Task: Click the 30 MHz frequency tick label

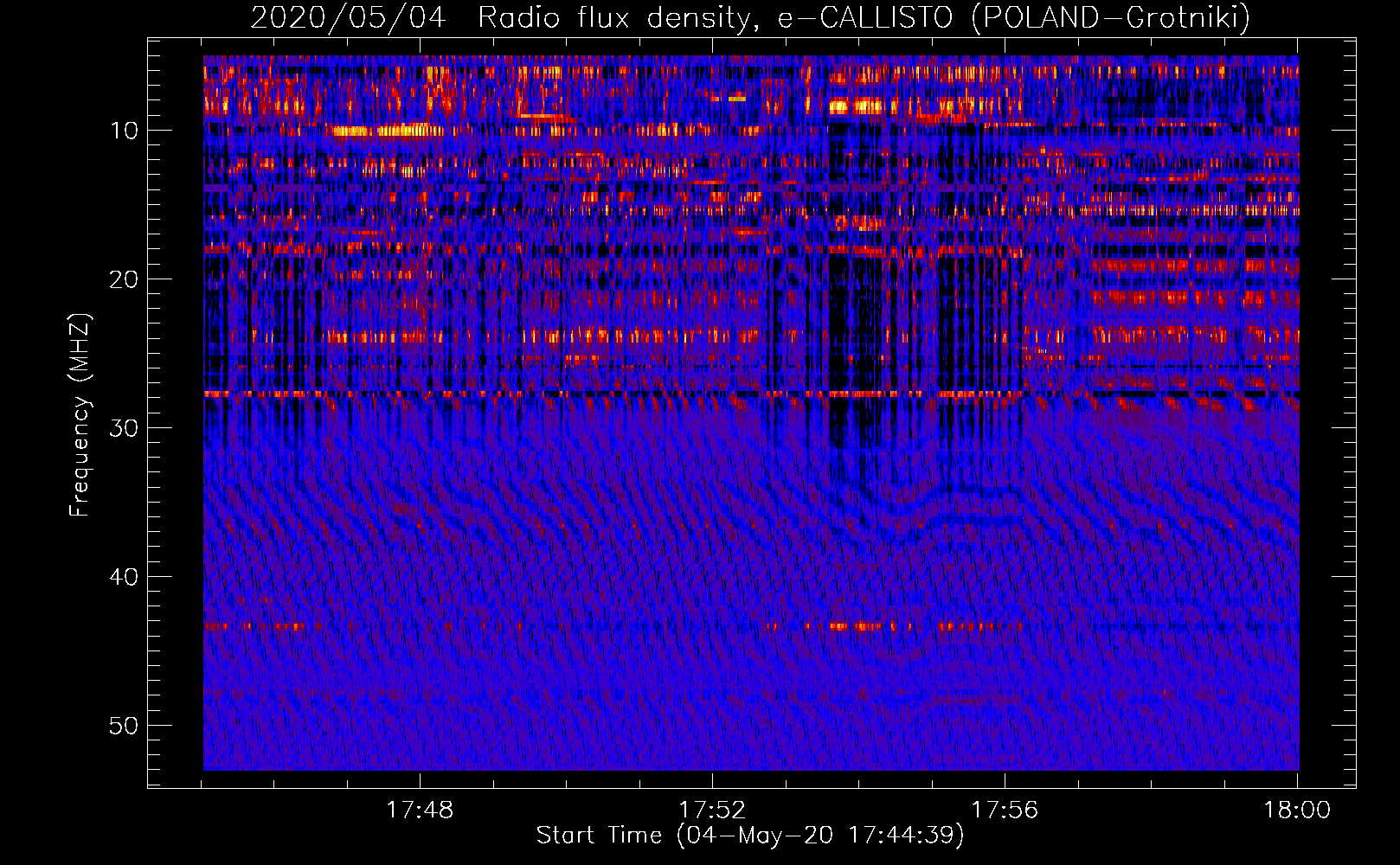Action: coord(125,428)
